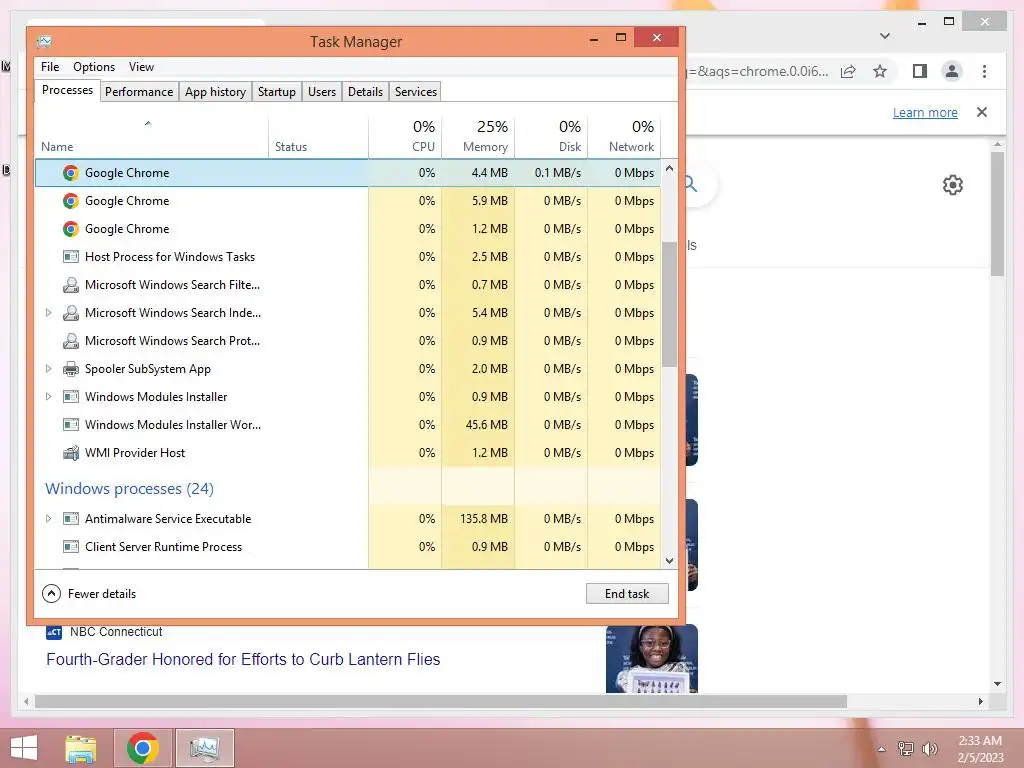Open the Chrome side panel icon
The height and width of the screenshot is (768, 1024).
point(920,71)
